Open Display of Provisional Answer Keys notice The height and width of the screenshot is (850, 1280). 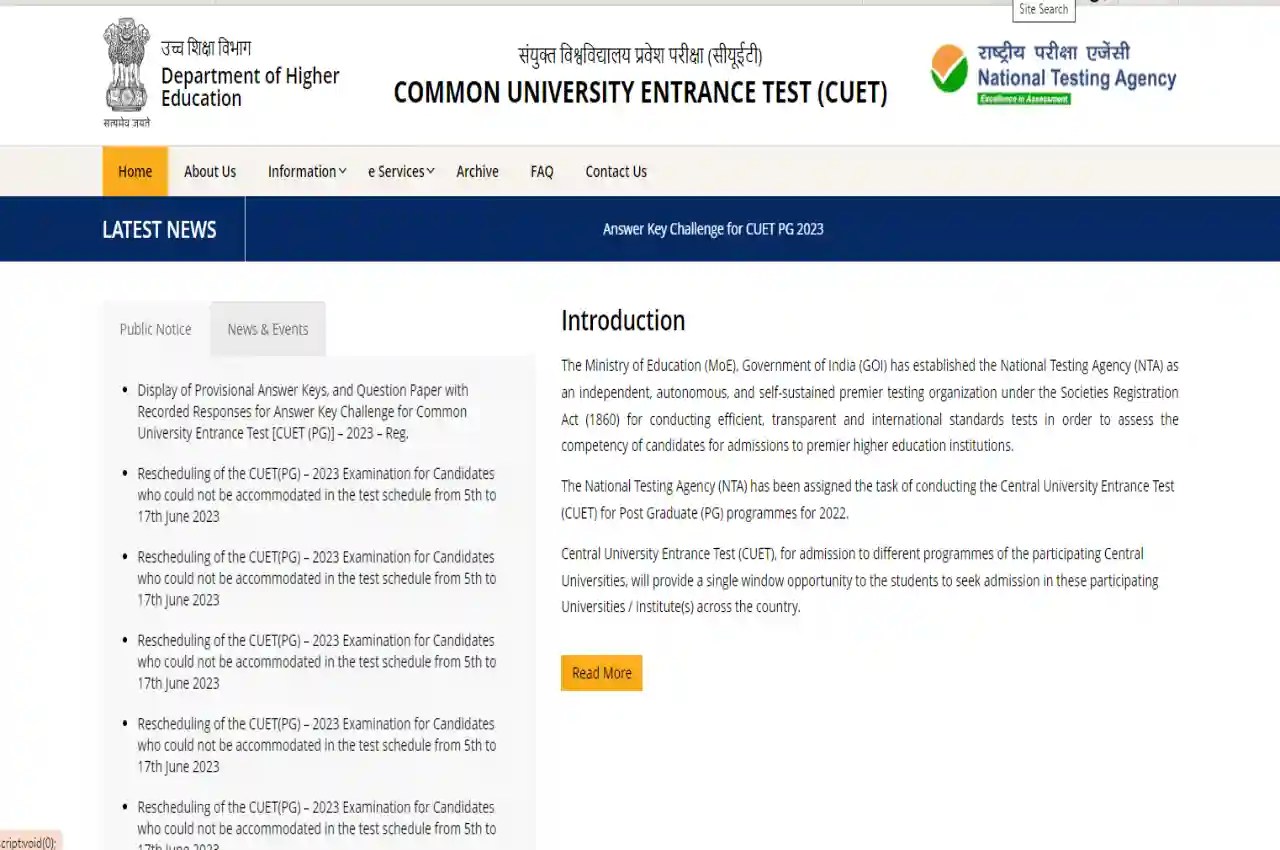(x=303, y=412)
